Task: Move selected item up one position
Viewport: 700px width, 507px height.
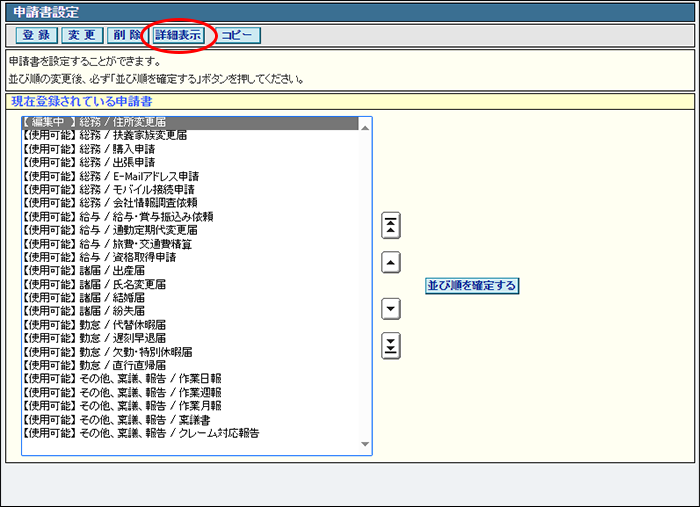Action: coord(391,262)
